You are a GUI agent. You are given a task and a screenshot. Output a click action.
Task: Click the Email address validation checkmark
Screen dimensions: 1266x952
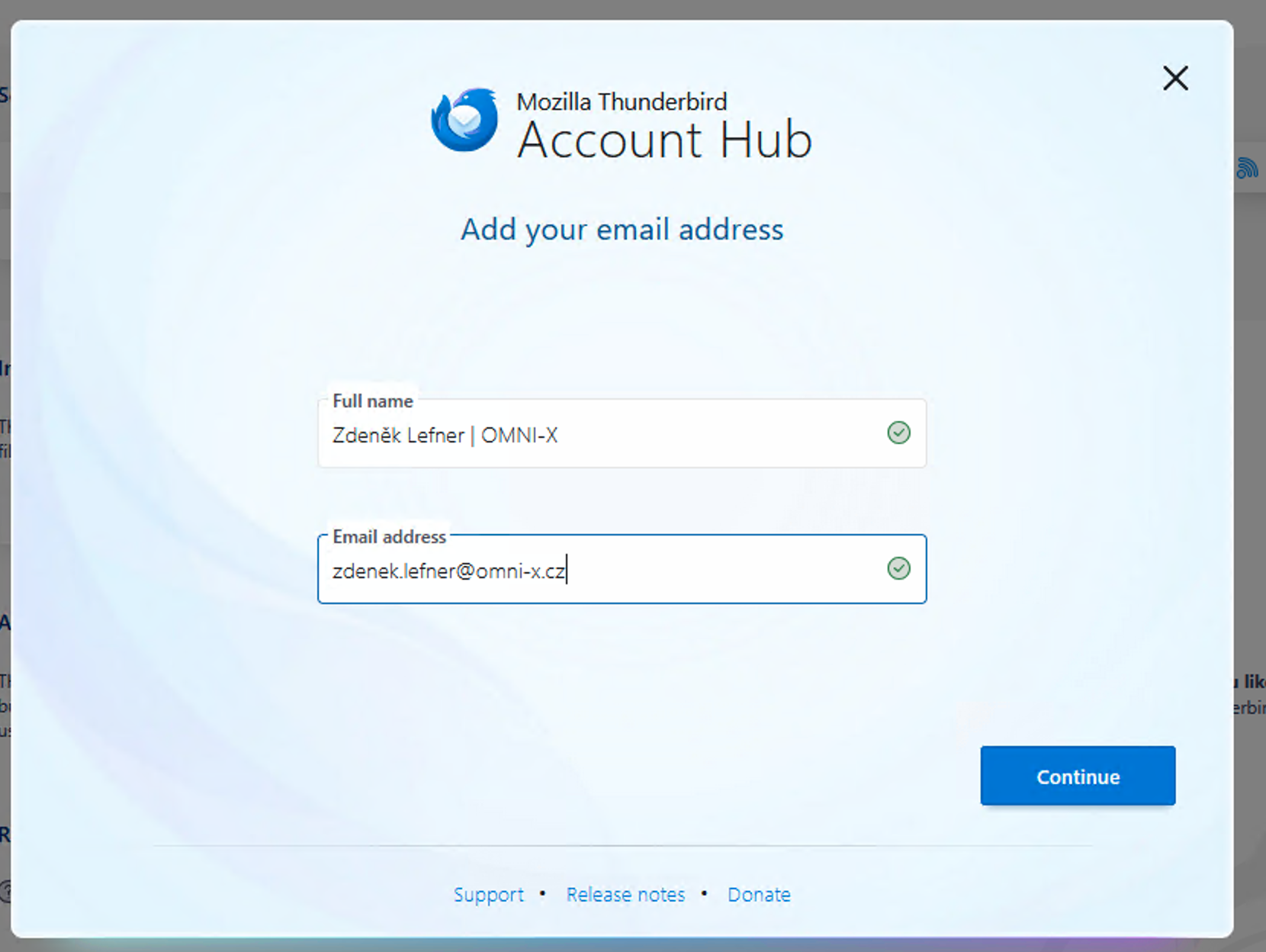898,569
